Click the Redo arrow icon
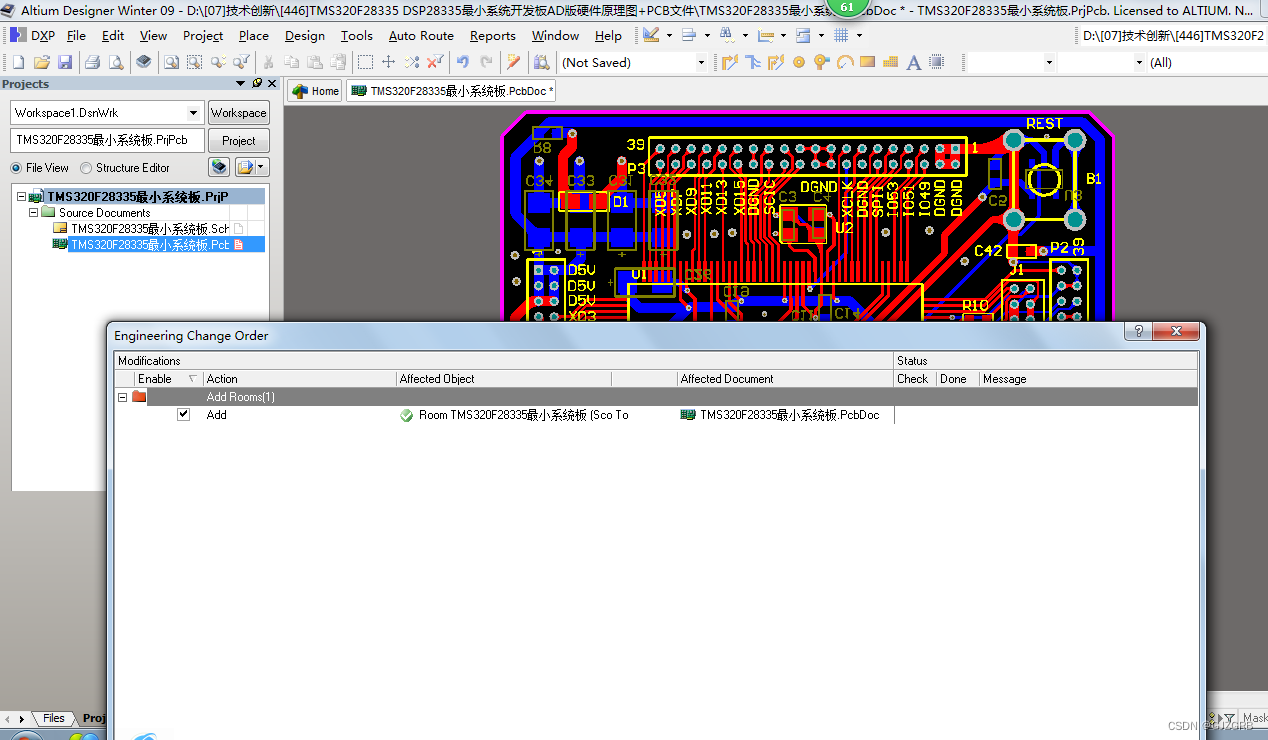The image size is (1268, 740). click(x=486, y=62)
